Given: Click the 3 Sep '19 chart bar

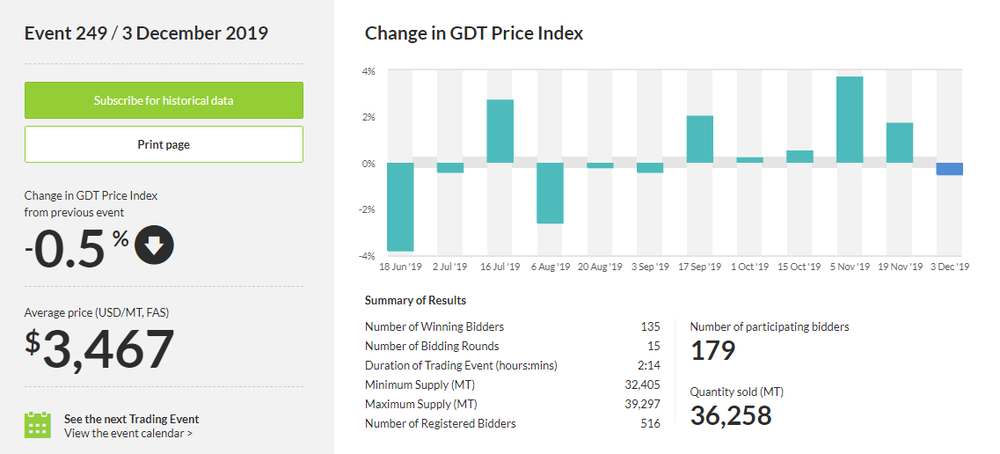Looking at the screenshot, I should pos(650,168).
